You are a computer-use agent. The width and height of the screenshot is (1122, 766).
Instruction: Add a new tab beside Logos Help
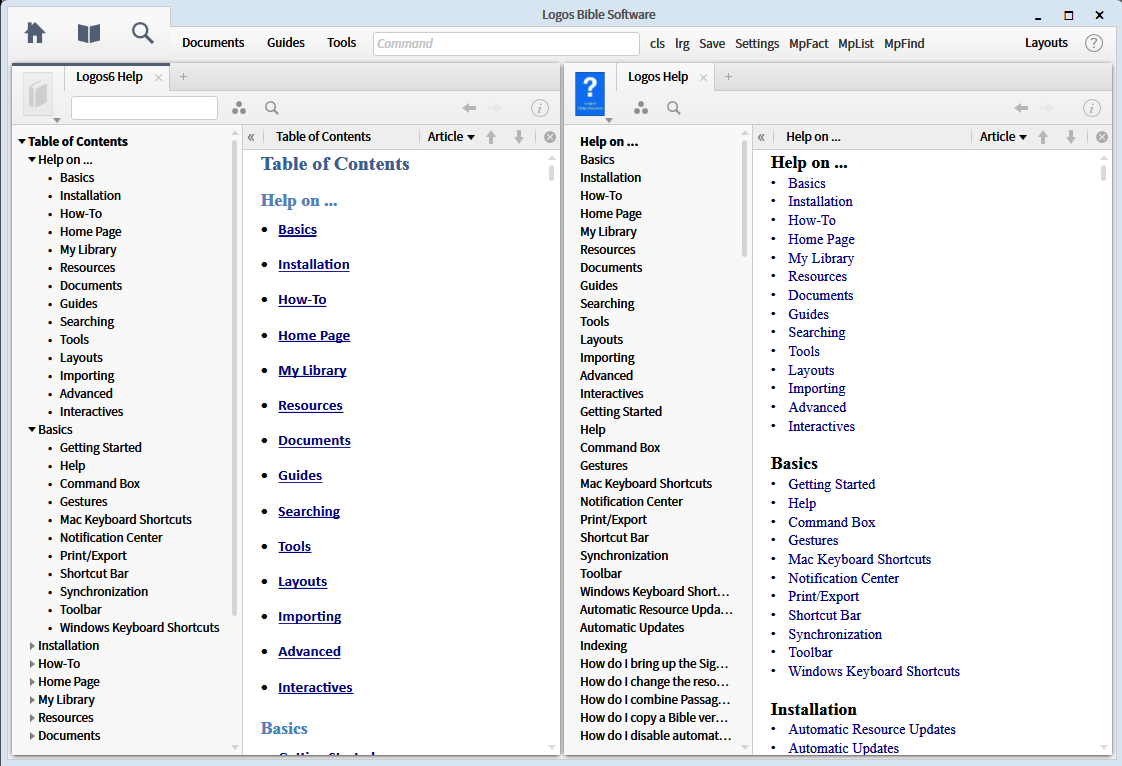(x=728, y=77)
